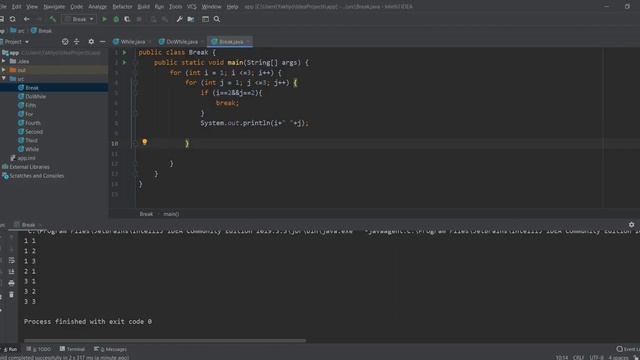This screenshot has height=360, width=640.
Task: Open Settings via wrench icon
Action: pos(179,19)
